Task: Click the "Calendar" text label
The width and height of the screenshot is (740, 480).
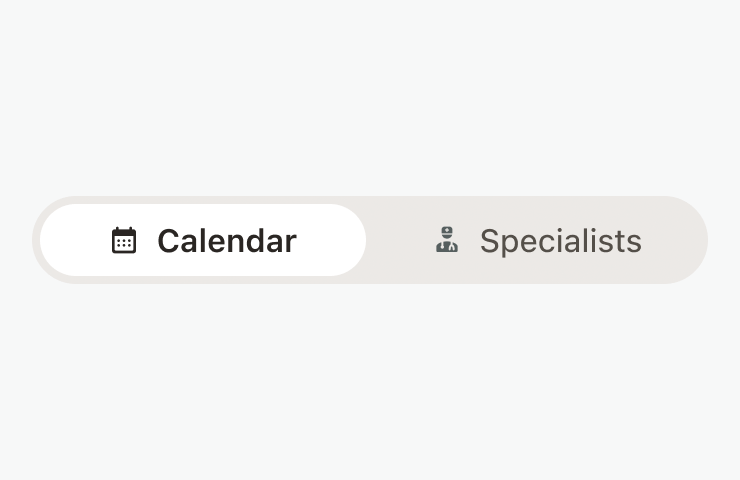Action: coord(227,241)
